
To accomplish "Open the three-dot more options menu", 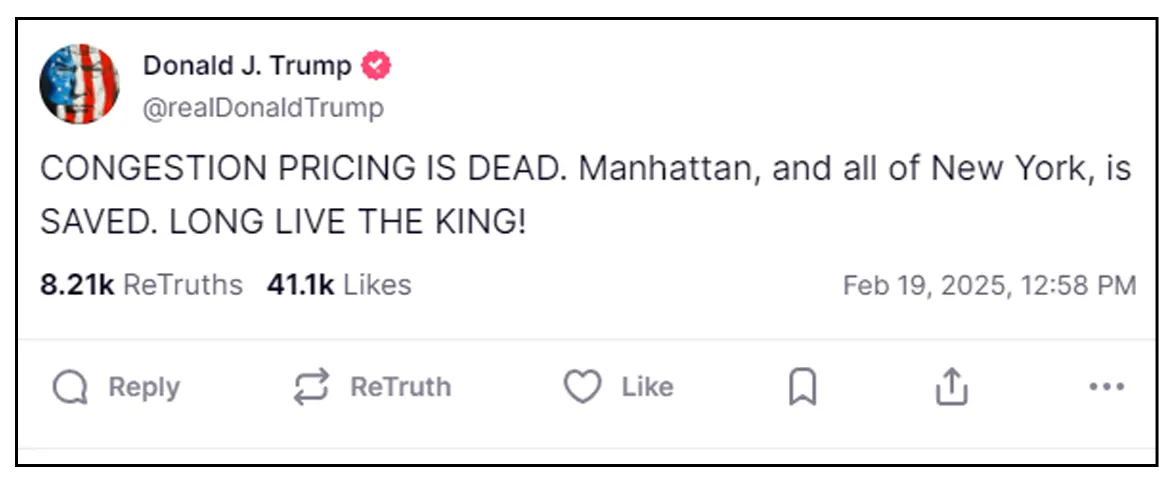I will pyautogui.click(x=1106, y=387).
